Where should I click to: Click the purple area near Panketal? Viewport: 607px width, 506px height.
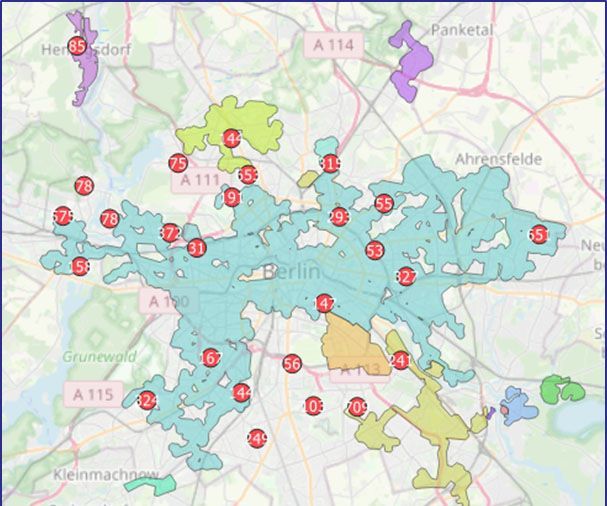[x=412, y=62]
